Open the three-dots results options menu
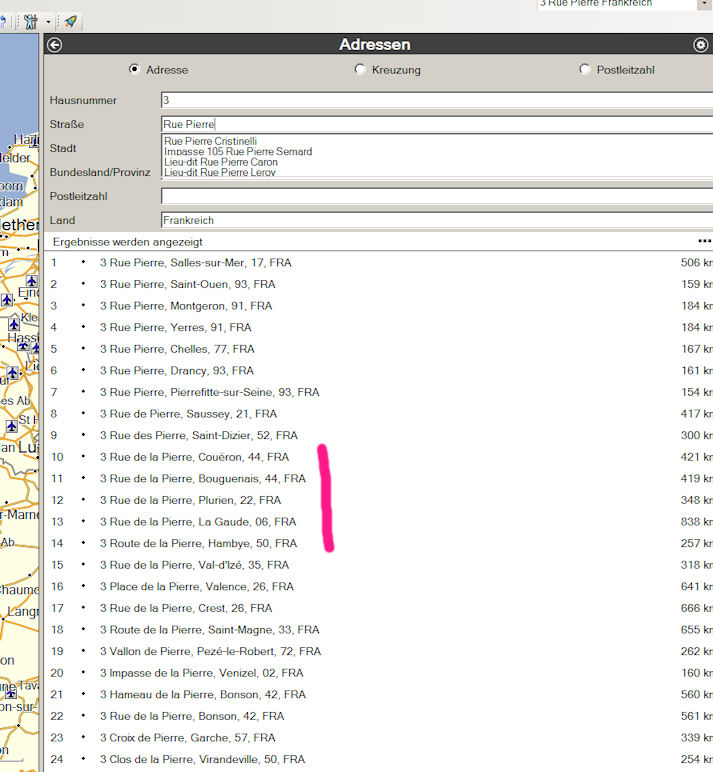This screenshot has height=772, width=713. (x=704, y=241)
